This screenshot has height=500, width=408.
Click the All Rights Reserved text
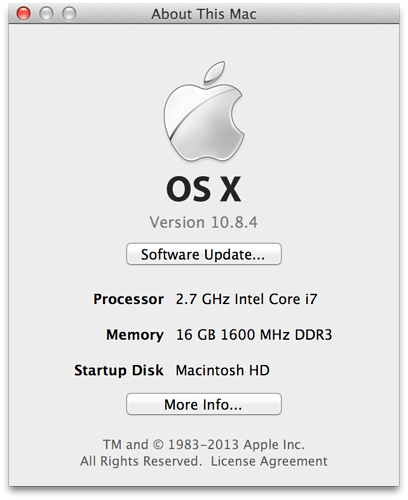(141, 461)
